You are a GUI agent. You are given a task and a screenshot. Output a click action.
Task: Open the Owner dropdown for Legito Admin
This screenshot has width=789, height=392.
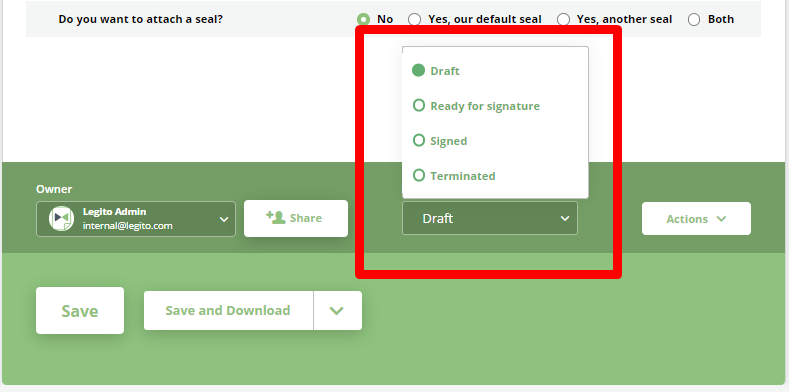point(136,219)
